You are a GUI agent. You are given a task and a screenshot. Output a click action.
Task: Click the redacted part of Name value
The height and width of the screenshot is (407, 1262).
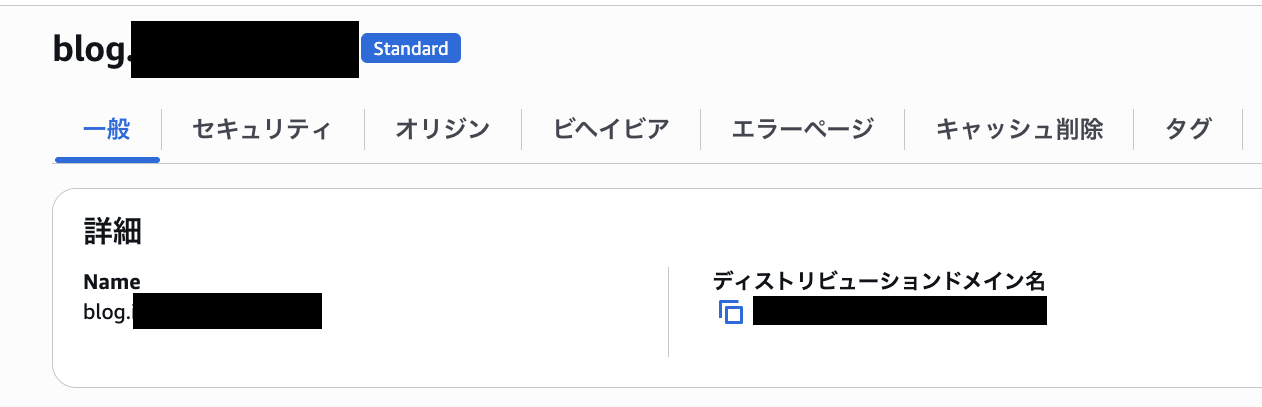click(x=227, y=312)
